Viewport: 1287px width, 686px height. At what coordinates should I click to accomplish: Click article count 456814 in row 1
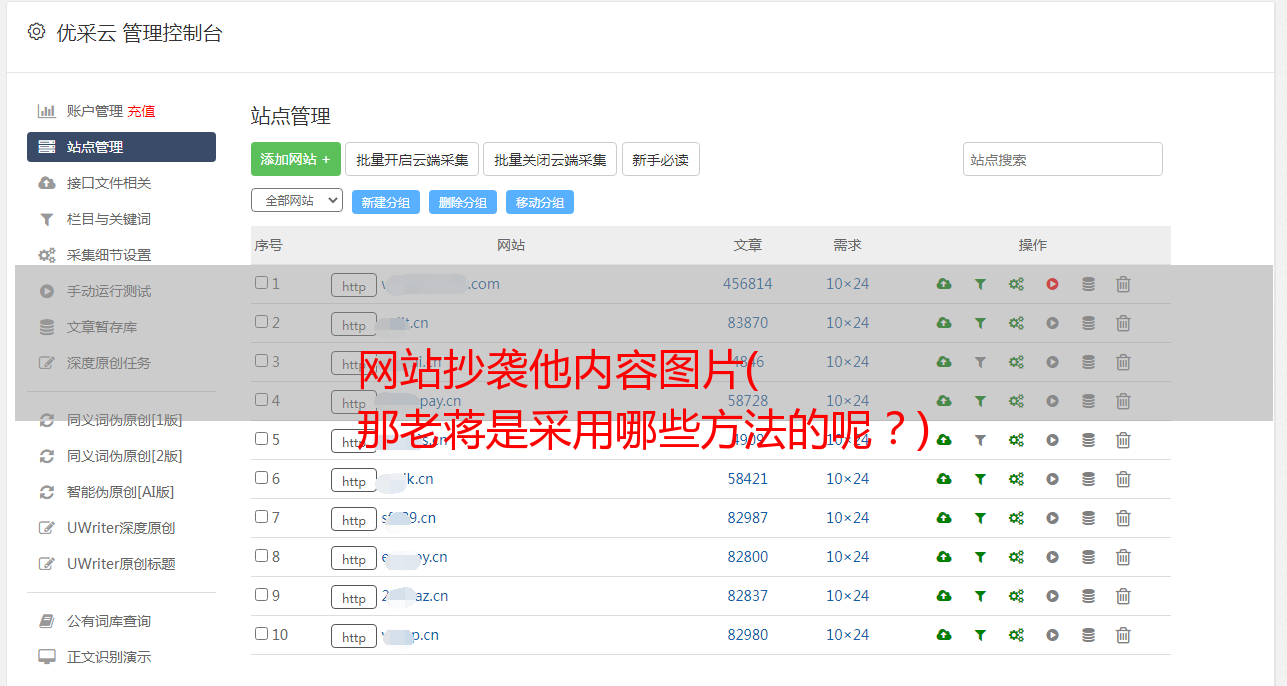click(748, 284)
